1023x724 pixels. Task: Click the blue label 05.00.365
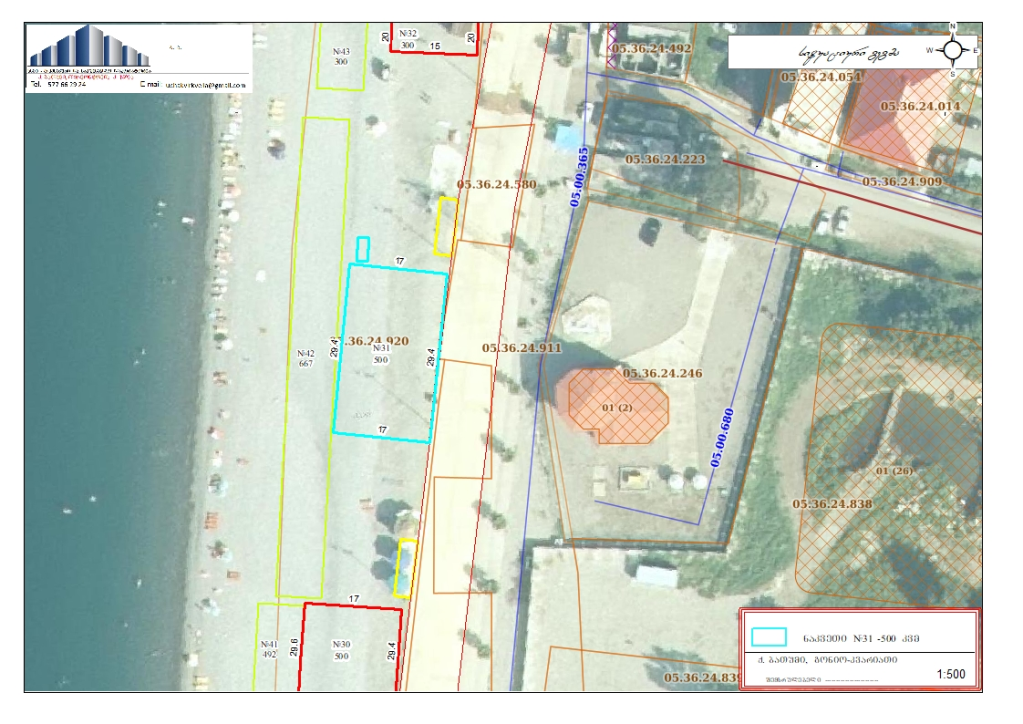tap(579, 177)
